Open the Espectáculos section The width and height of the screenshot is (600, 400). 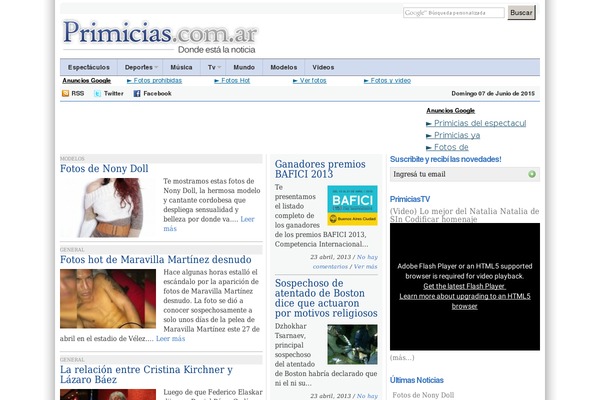pyautogui.click(x=89, y=67)
